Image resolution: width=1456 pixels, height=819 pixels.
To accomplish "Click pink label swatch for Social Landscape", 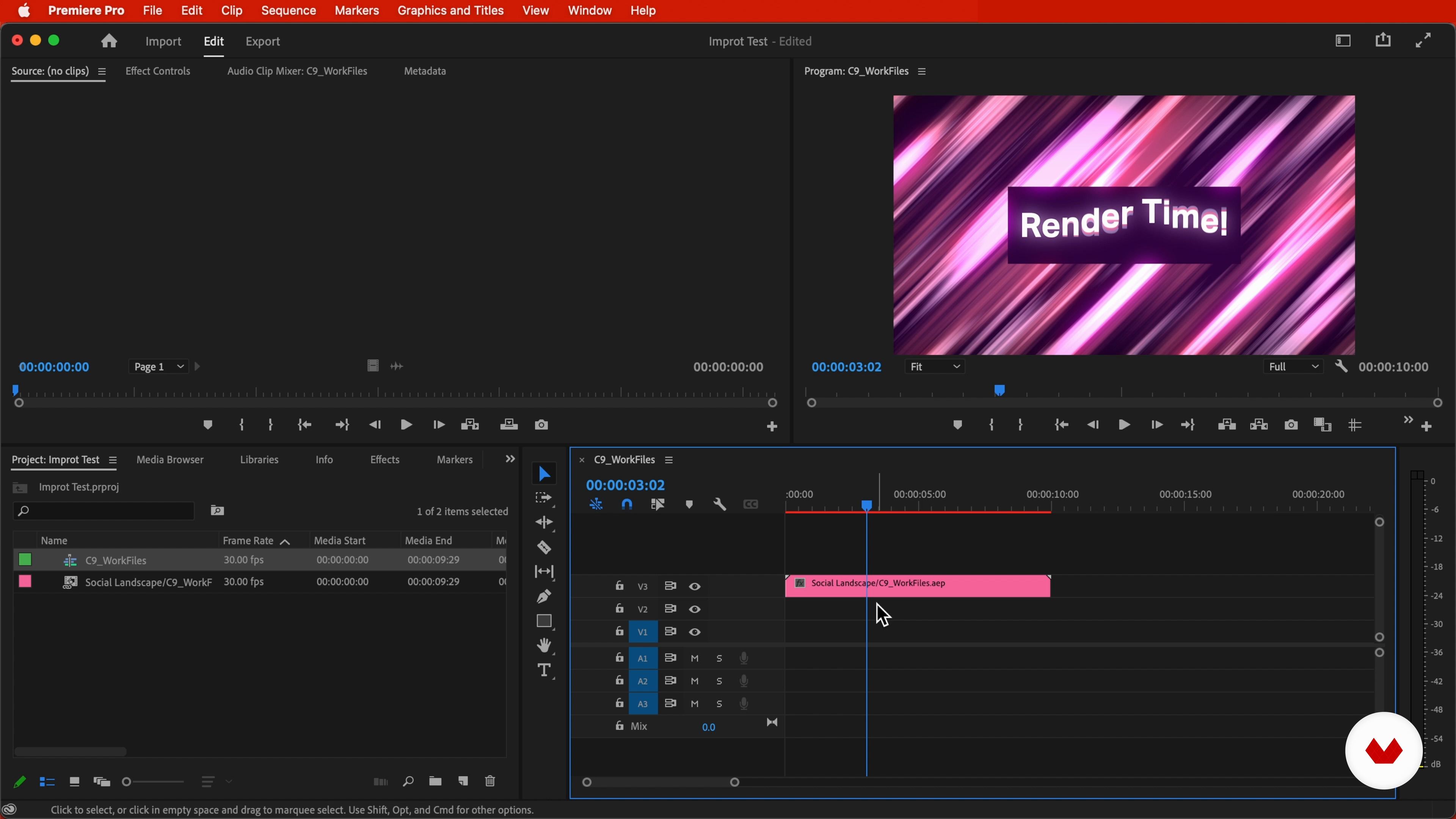I will click(25, 582).
